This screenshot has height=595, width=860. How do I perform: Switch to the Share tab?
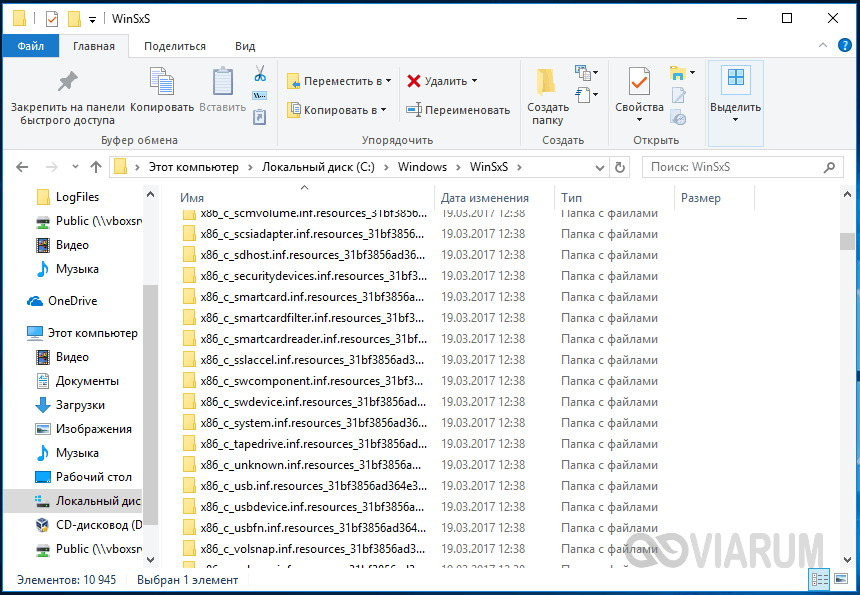click(x=175, y=46)
